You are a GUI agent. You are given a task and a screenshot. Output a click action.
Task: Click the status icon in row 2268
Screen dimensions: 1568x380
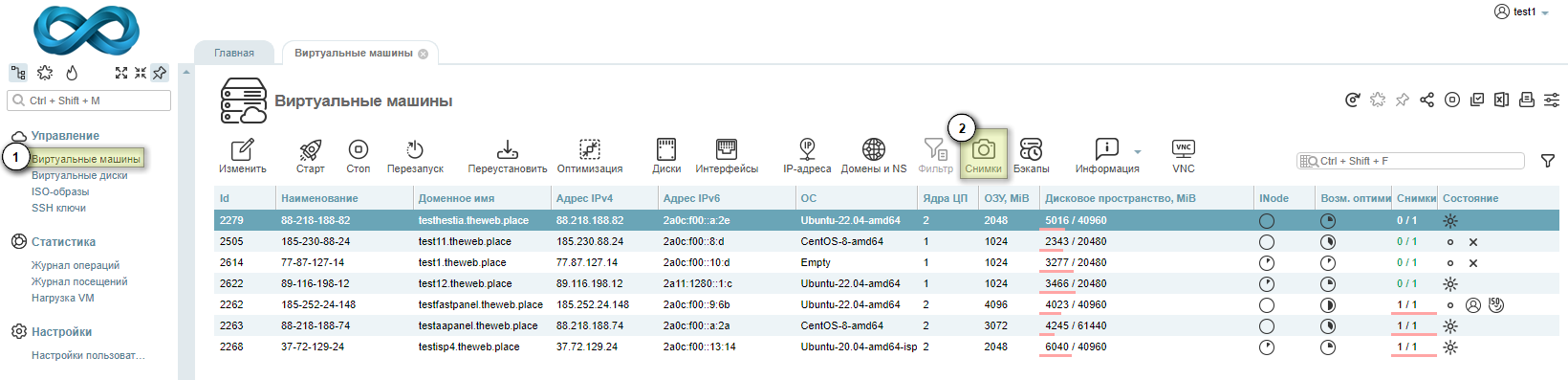click(x=1450, y=346)
